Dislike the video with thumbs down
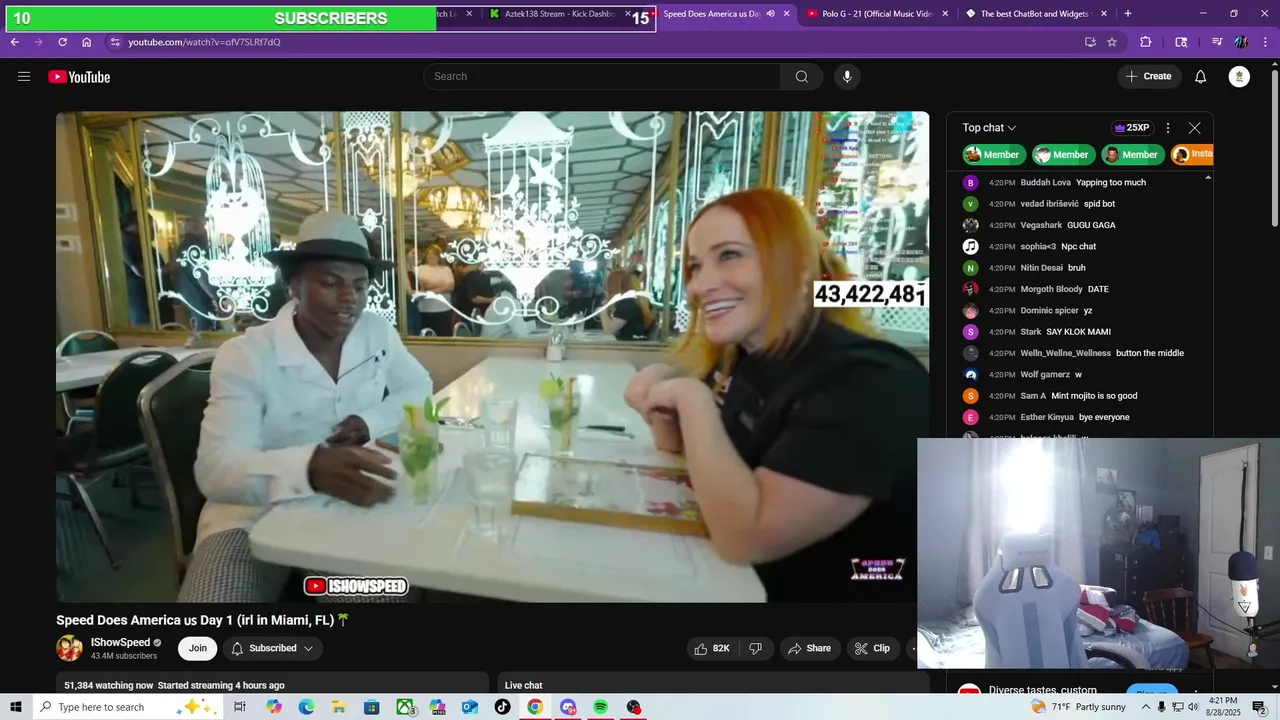This screenshot has width=1280, height=720. (x=756, y=648)
